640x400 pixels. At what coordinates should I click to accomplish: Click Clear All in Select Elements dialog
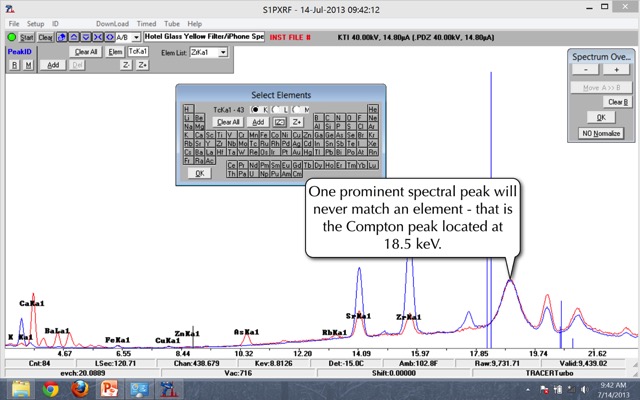227,121
